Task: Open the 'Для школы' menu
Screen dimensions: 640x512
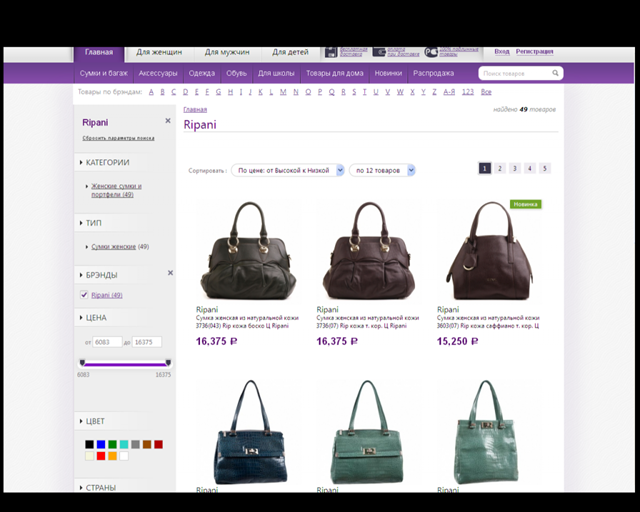Action: pyautogui.click(x=276, y=73)
